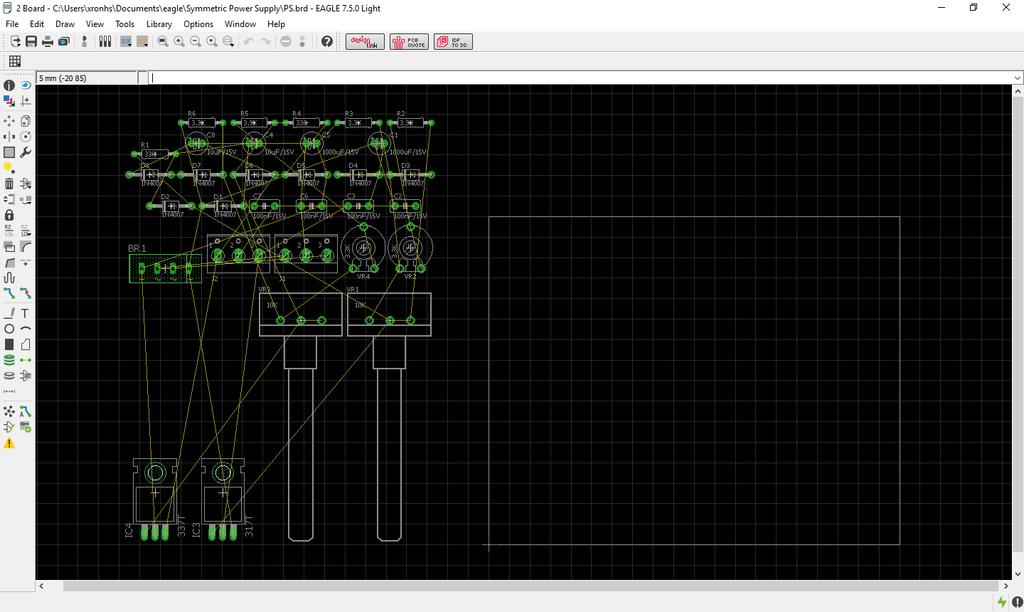Select the Show (eye) tool

click(25, 86)
